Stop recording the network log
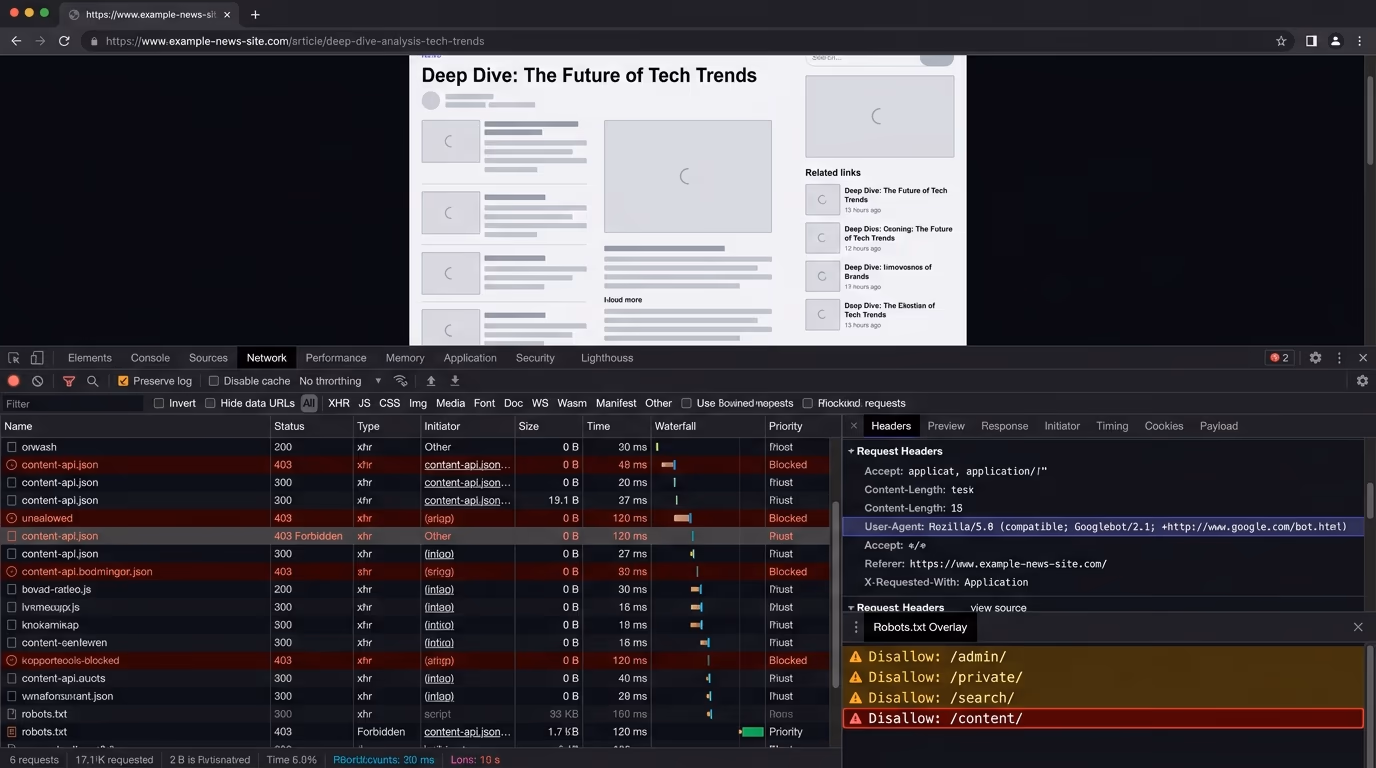The height and width of the screenshot is (768, 1376). 14,381
